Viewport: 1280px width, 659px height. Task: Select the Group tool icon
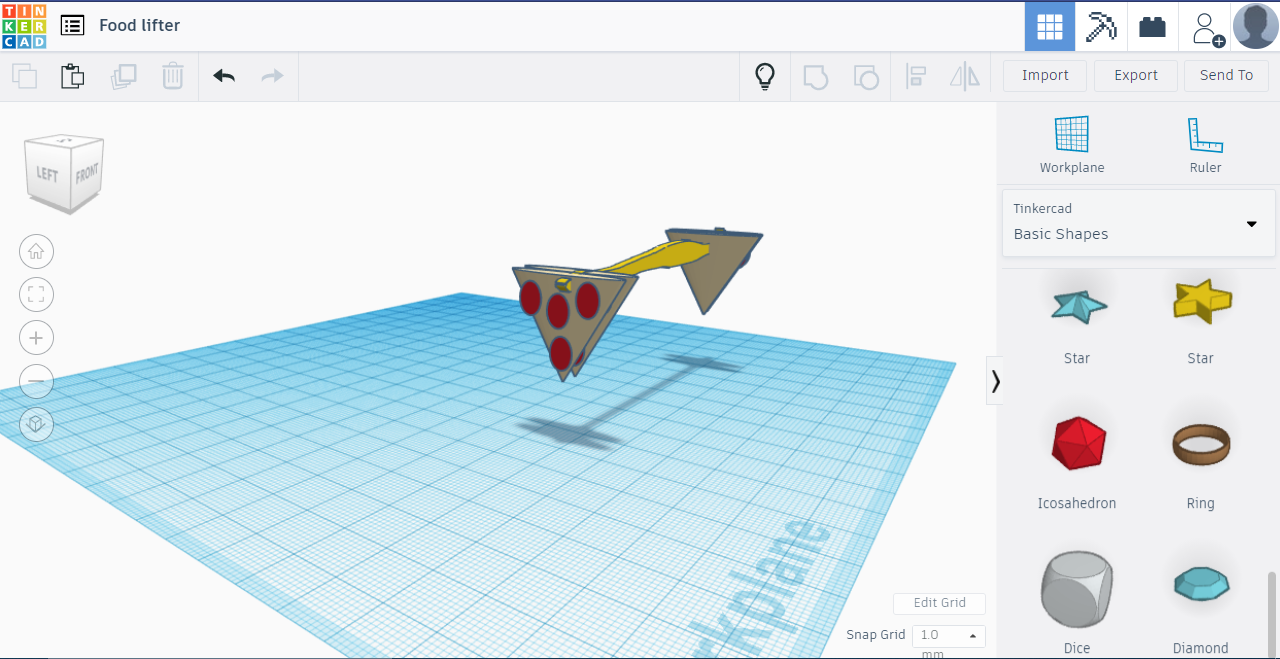[815, 75]
